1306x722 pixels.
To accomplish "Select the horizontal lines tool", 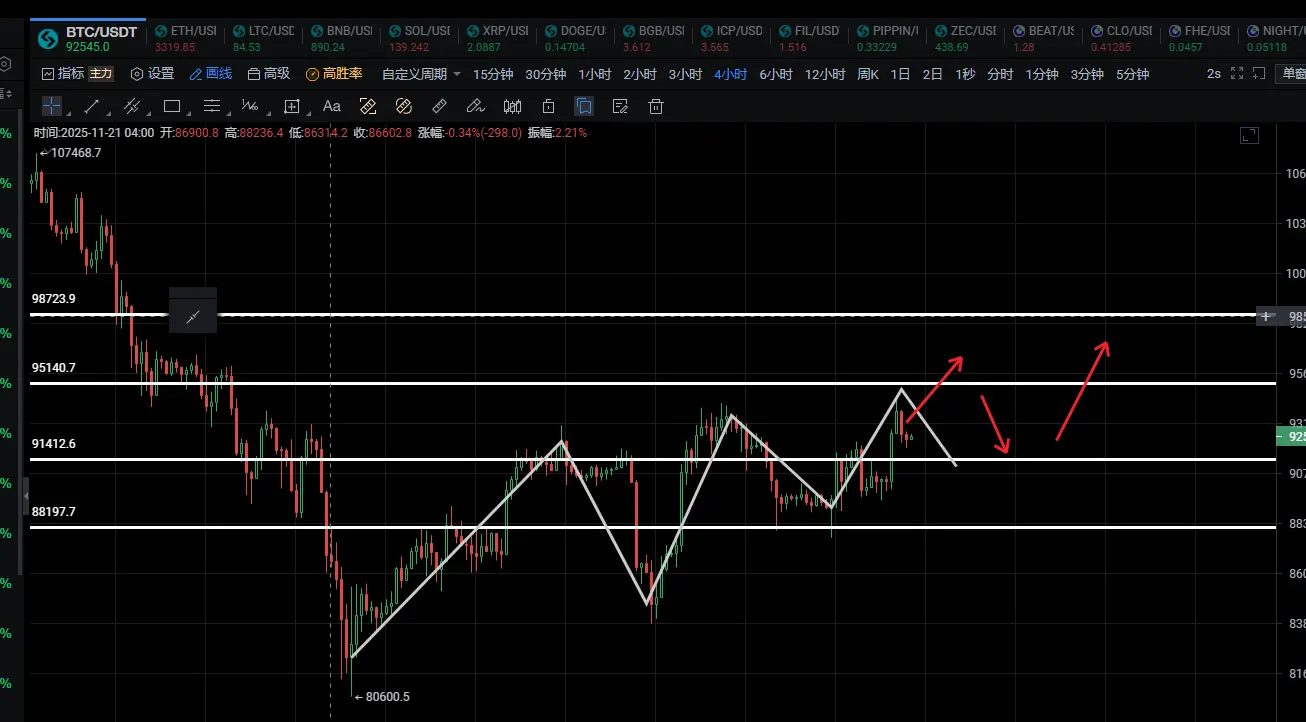I will [212, 106].
